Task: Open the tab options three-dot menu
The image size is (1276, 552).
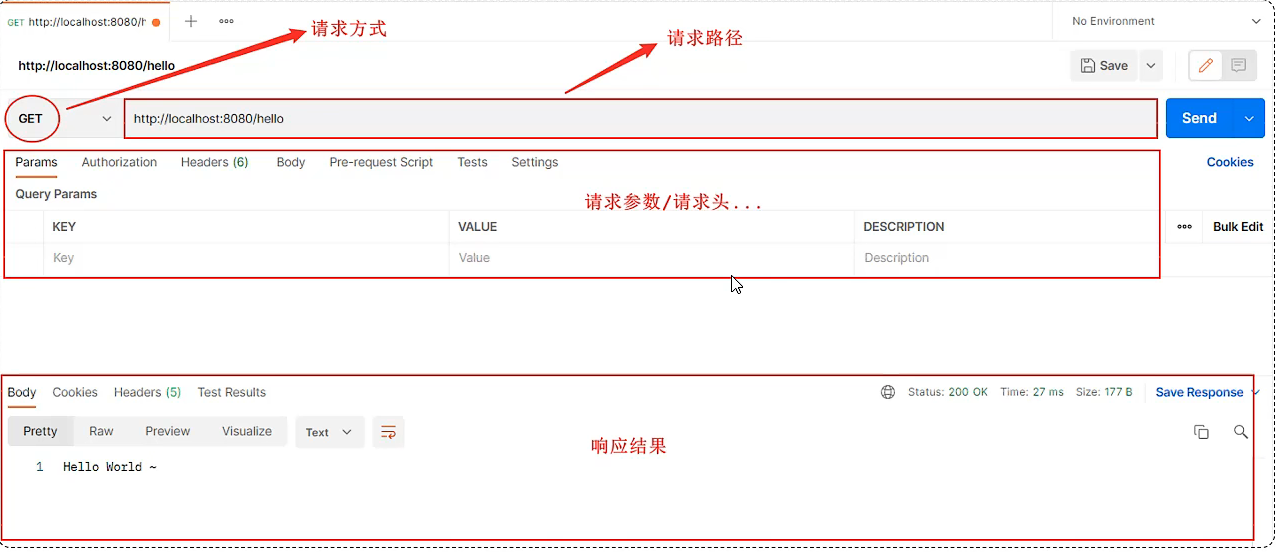Action: point(226,21)
